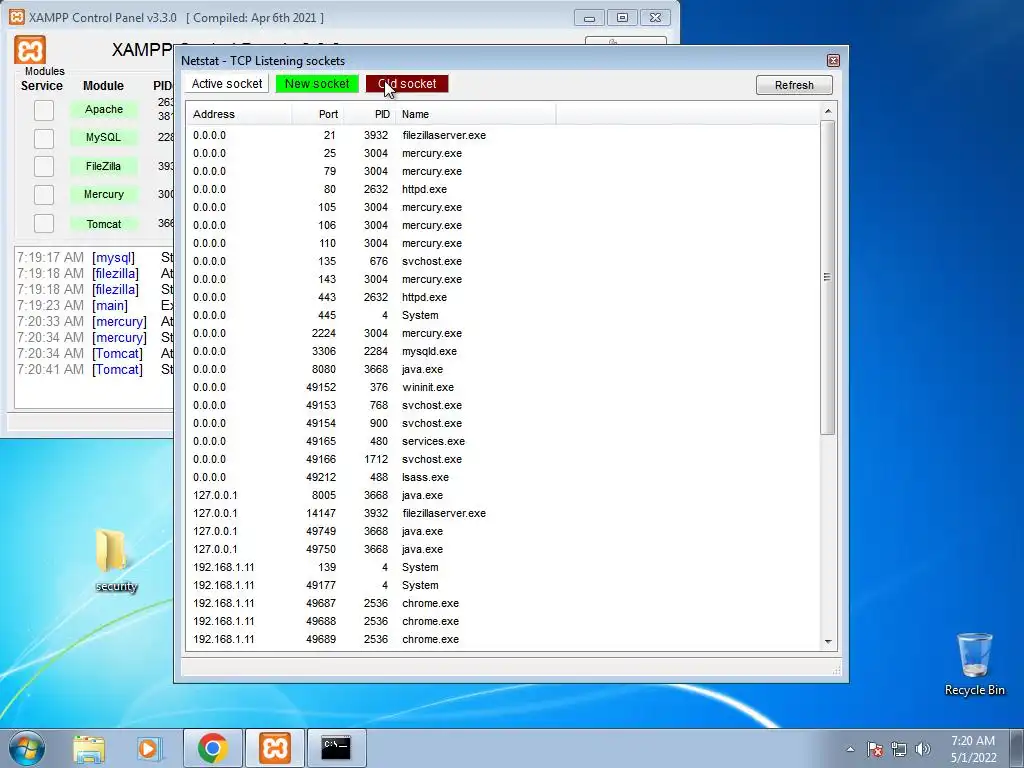1024x768 pixels.
Task: Maximize the XAMPP Control Panel window
Action: pos(622,18)
